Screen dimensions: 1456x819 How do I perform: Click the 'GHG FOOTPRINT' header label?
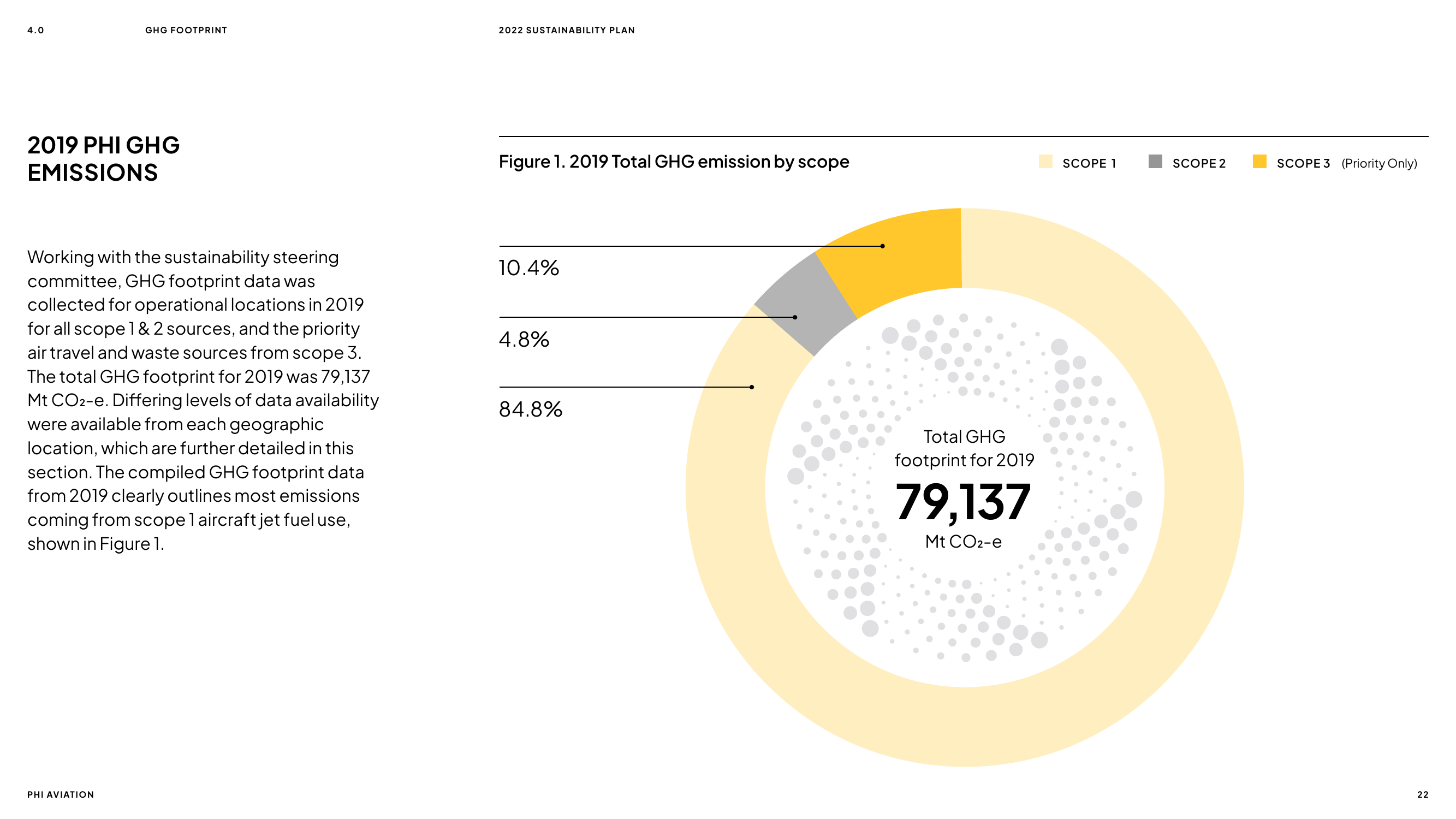[186, 31]
